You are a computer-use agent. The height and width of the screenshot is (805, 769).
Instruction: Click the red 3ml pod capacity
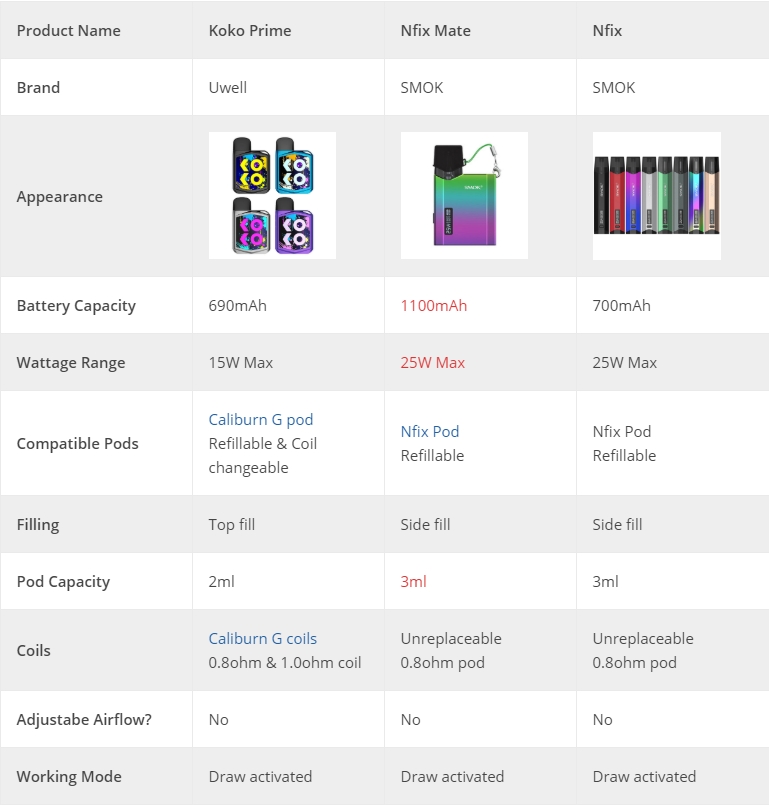(x=414, y=581)
